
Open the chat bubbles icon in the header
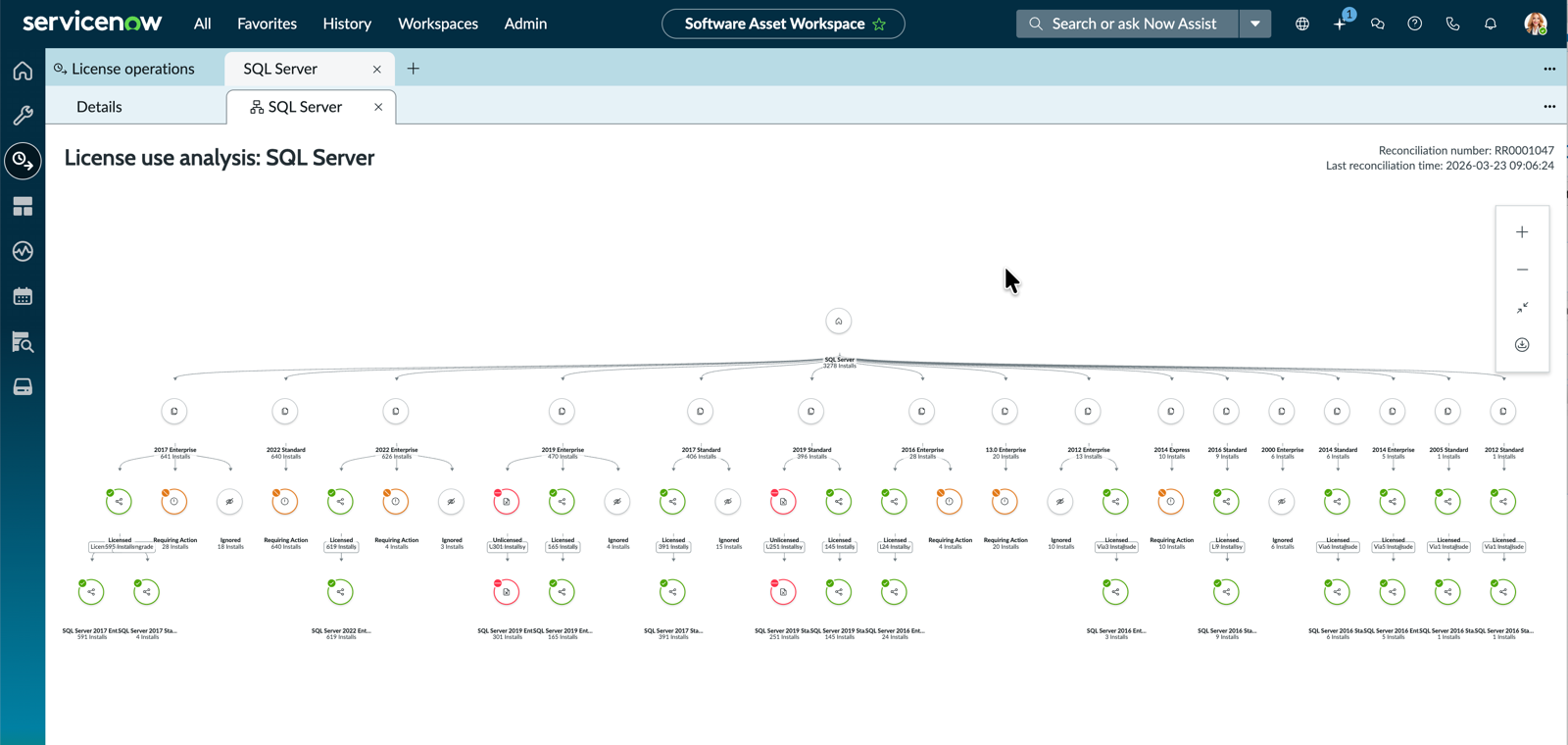coord(1377,24)
